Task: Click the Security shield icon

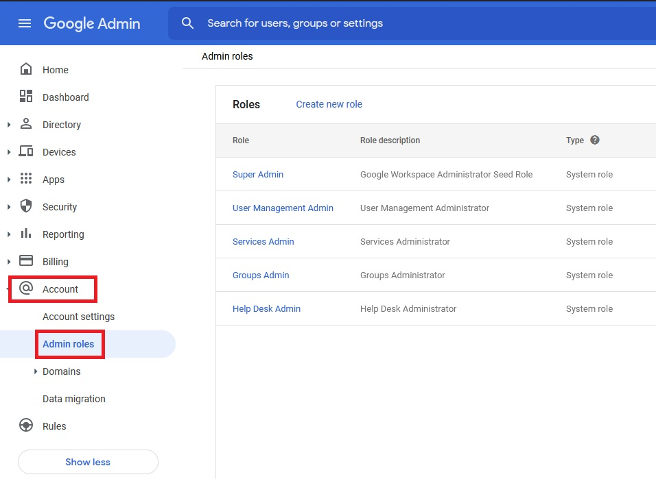Action: (26, 206)
